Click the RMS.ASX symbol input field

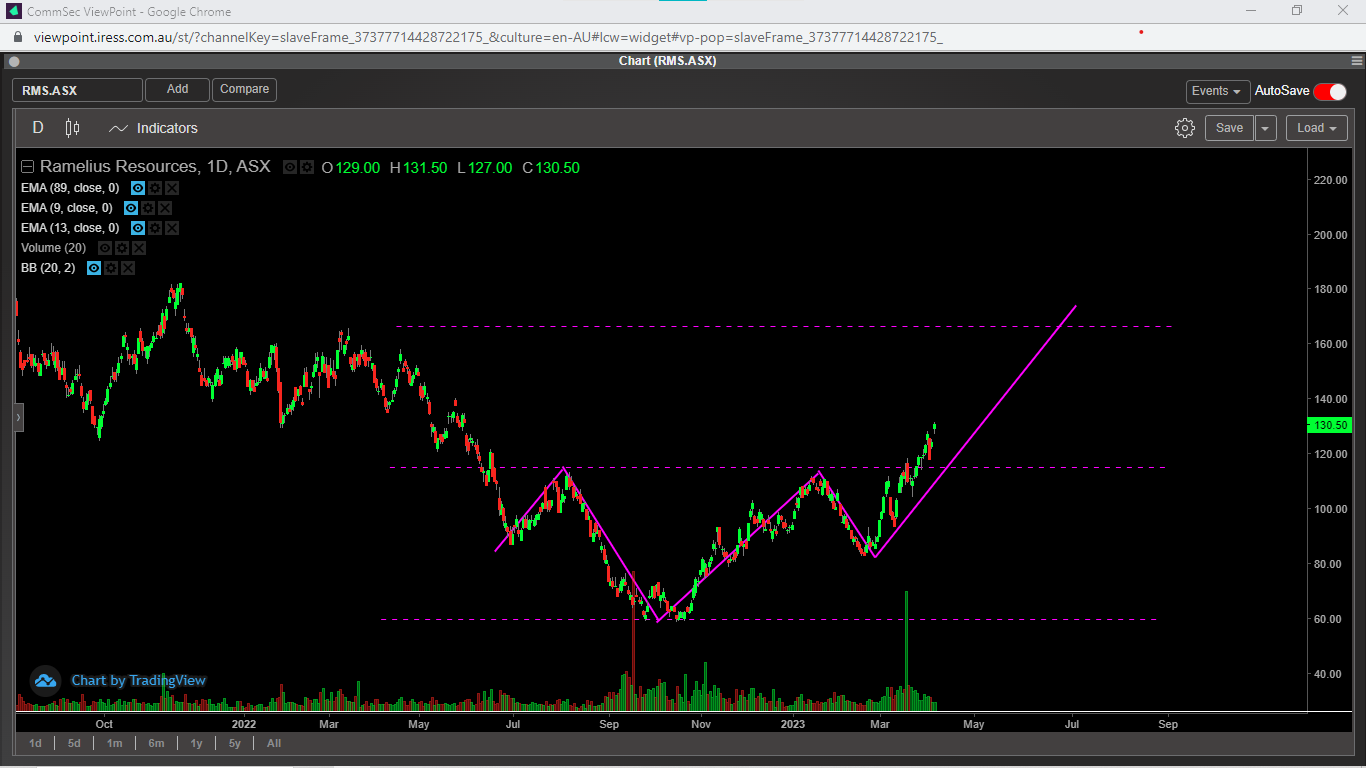[x=77, y=90]
